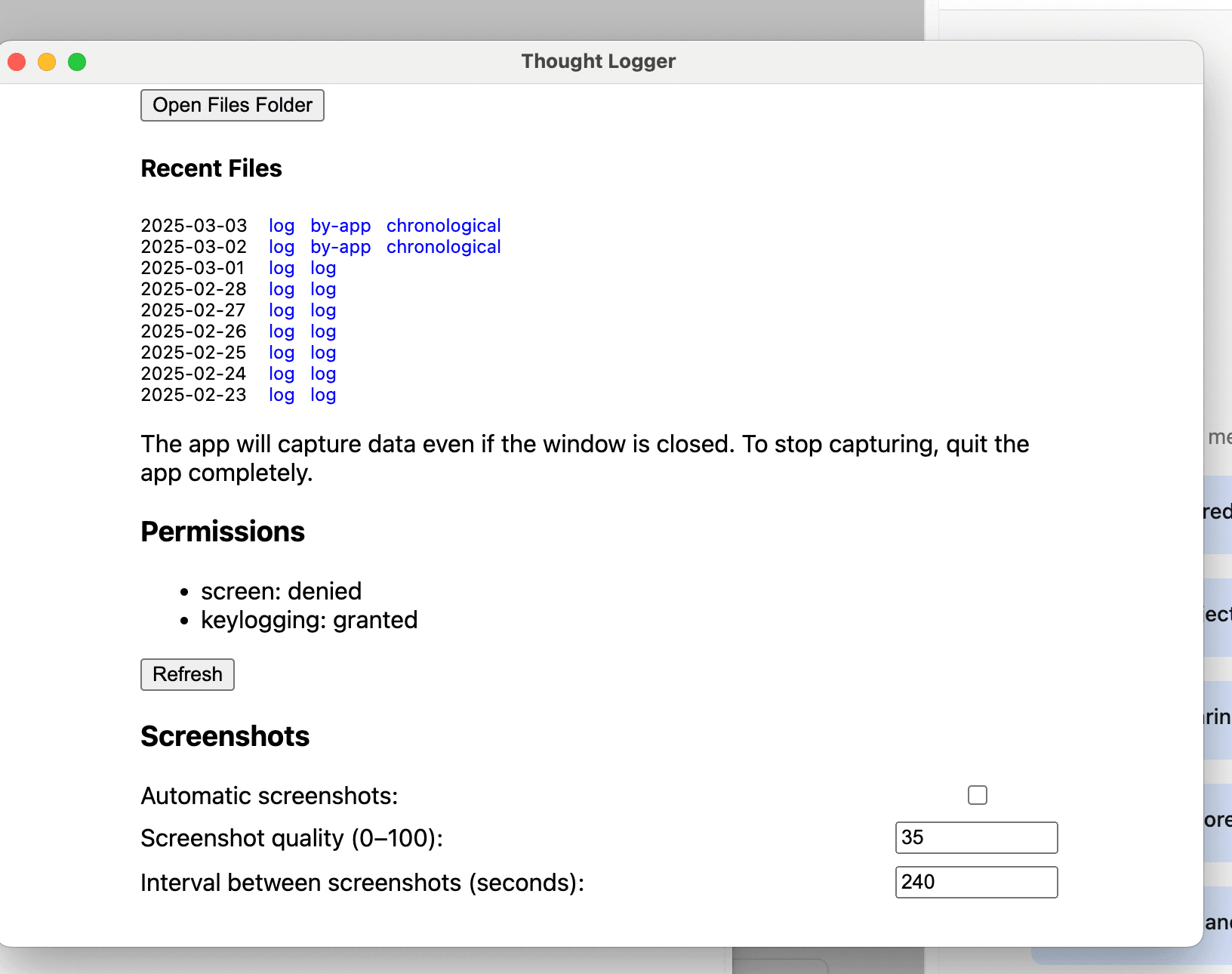
Task: Open first log link for 2025-02-25
Action: pyautogui.click(x=282, y=353)
